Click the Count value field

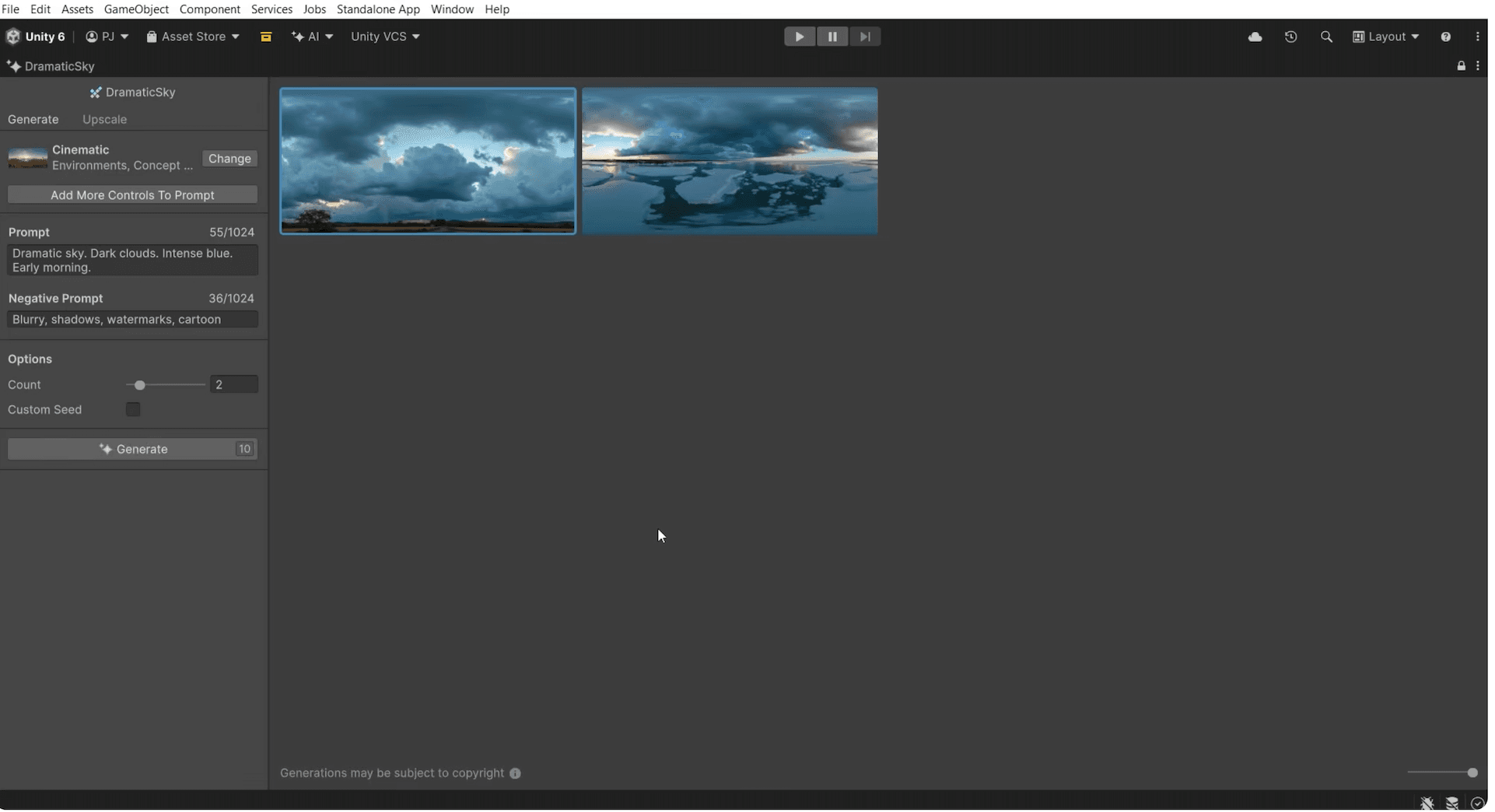233,385
